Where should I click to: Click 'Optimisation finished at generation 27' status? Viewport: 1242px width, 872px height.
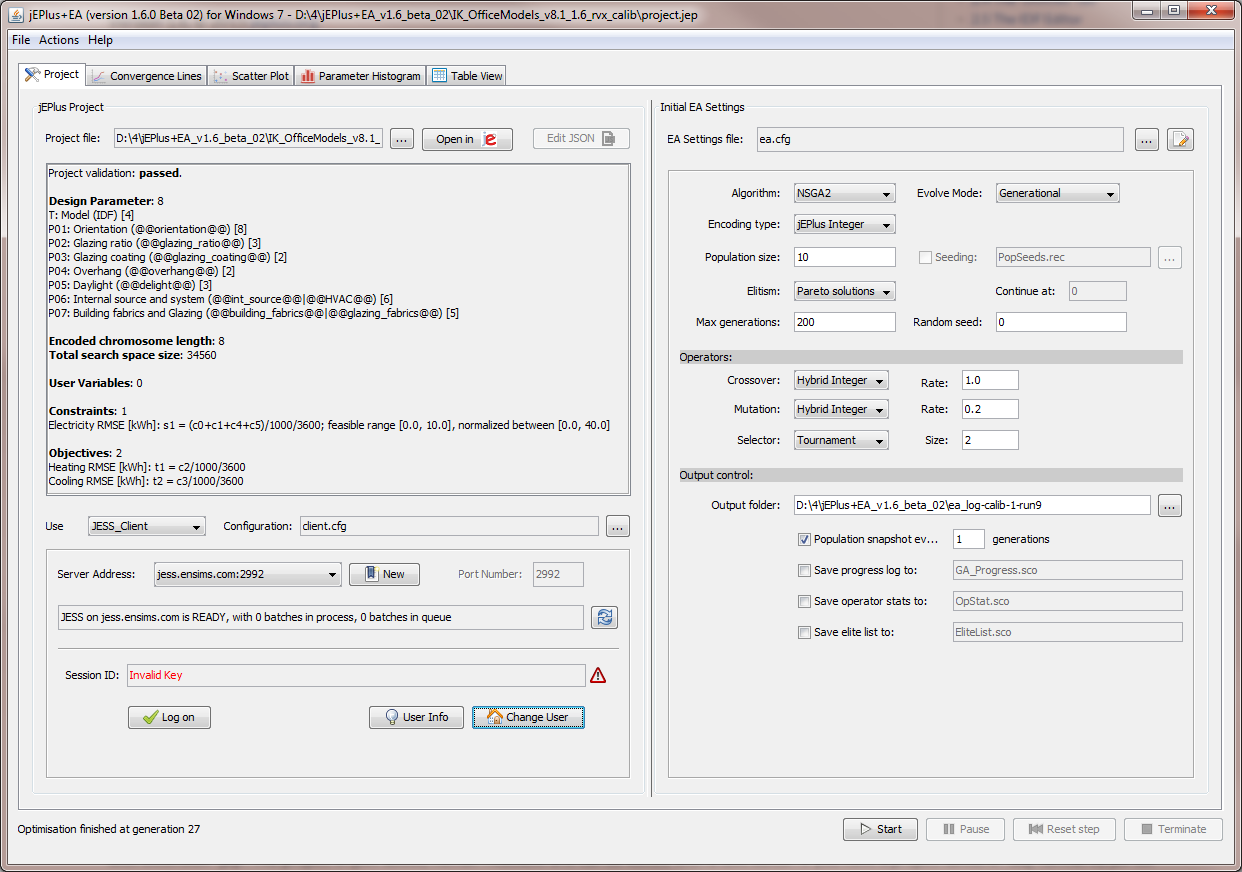pyautogui.click(x=109, y=829)
